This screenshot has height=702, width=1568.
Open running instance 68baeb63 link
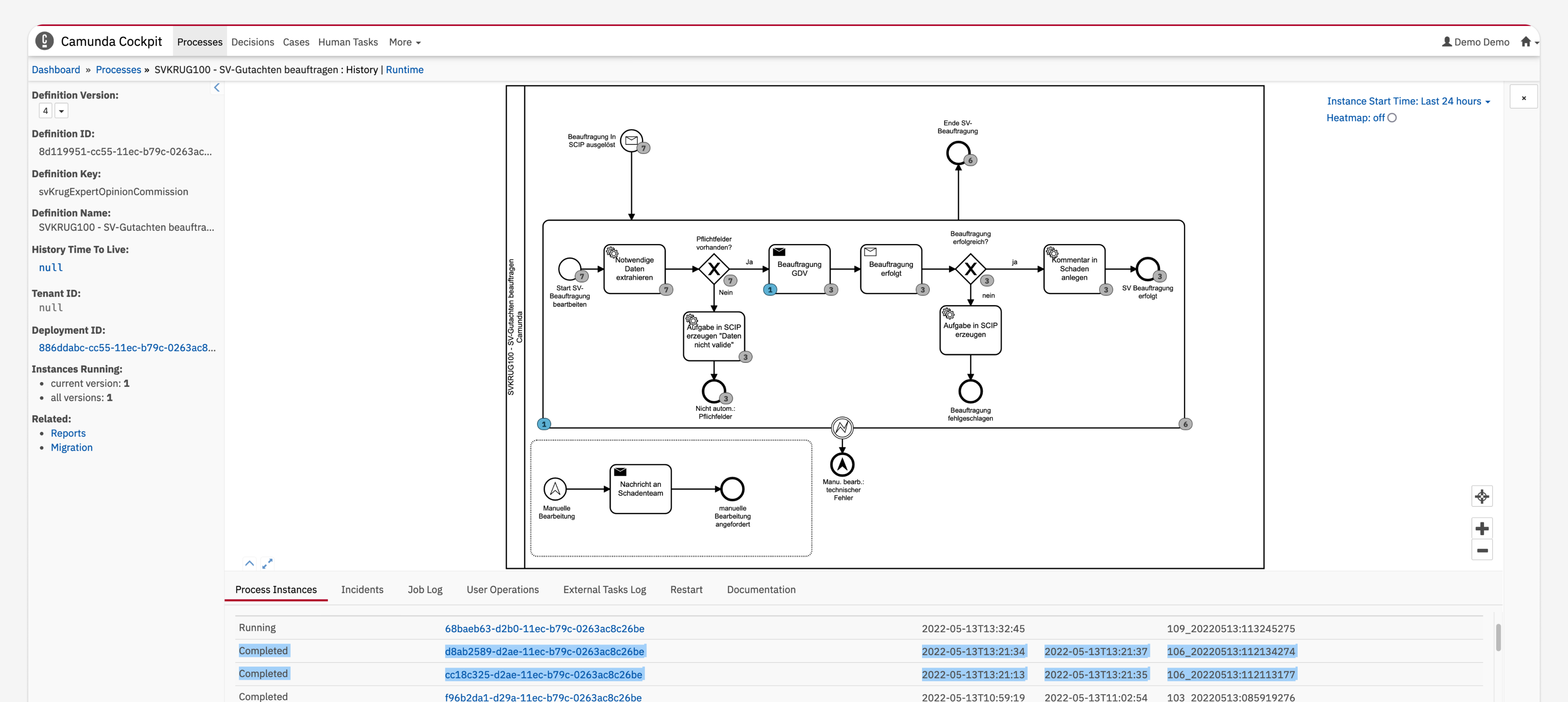544,628
